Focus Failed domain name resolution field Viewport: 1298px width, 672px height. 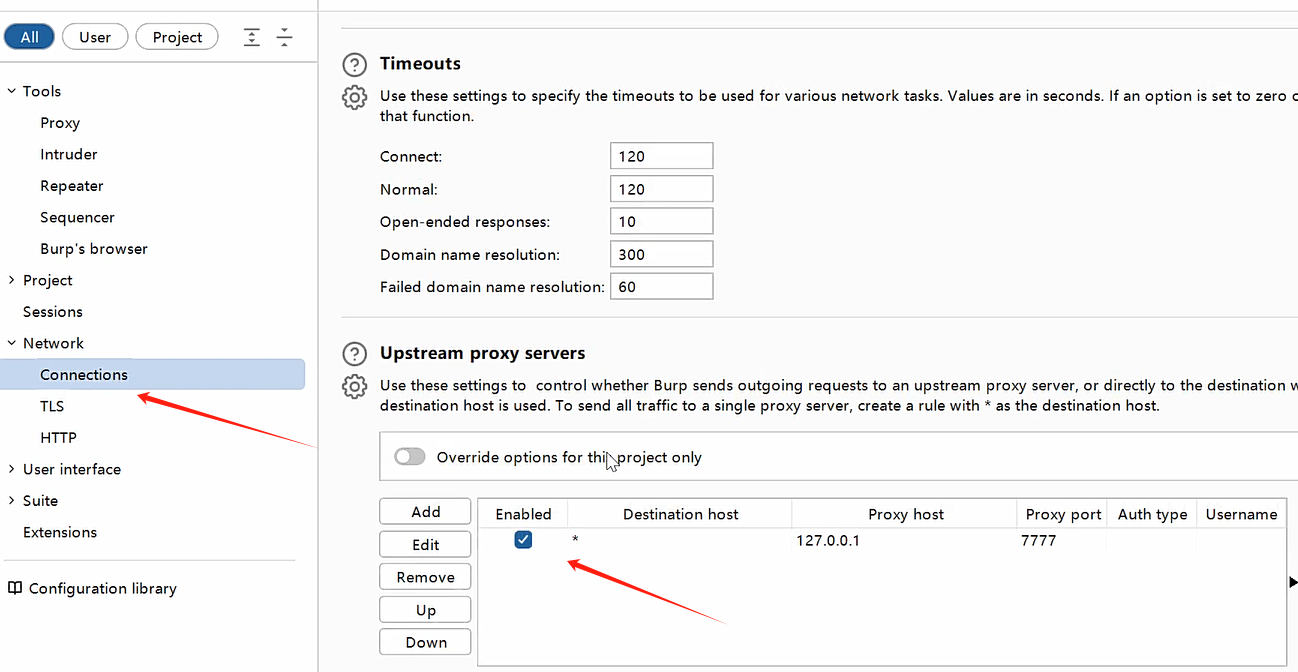661,286
